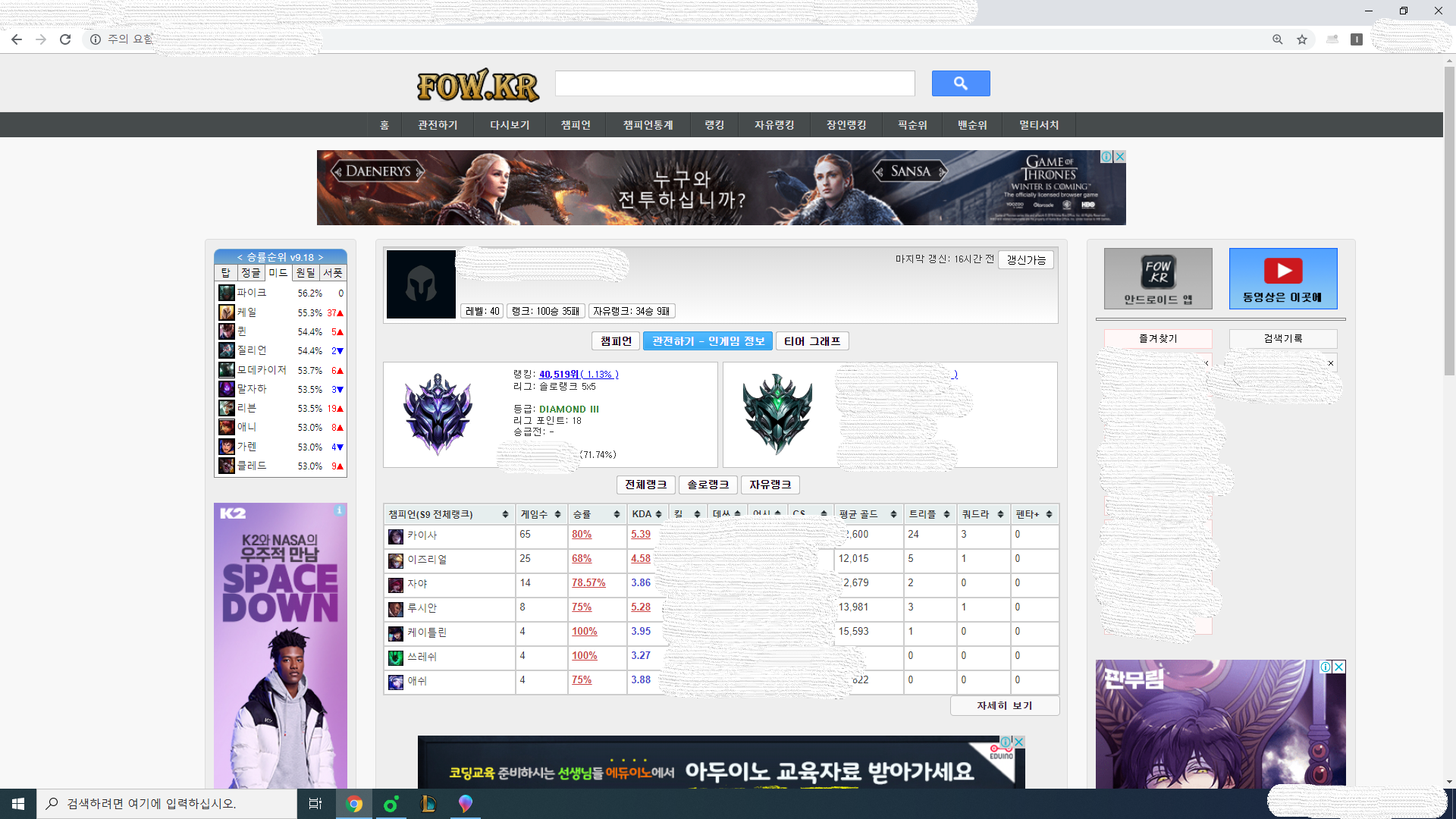The image size is (1456, 819).
Task: Bookmark the page with the star icon
Action: pyautogui.click(x=1302, y=39)
